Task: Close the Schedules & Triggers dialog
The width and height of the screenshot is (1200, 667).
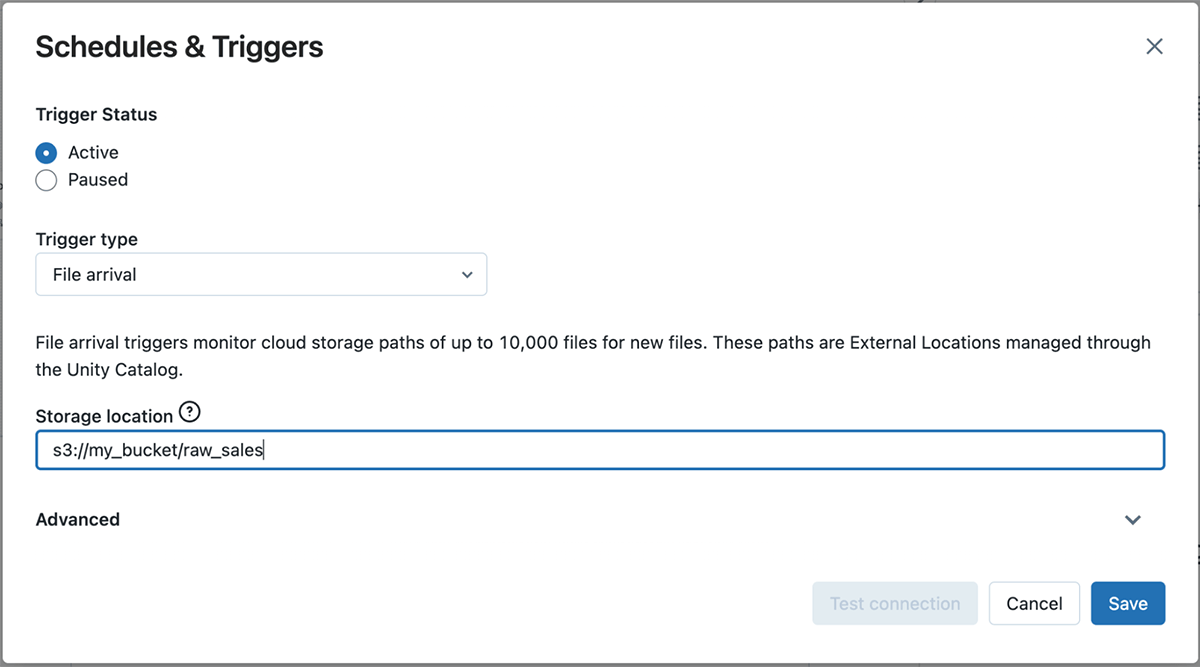Action: 1154,46
